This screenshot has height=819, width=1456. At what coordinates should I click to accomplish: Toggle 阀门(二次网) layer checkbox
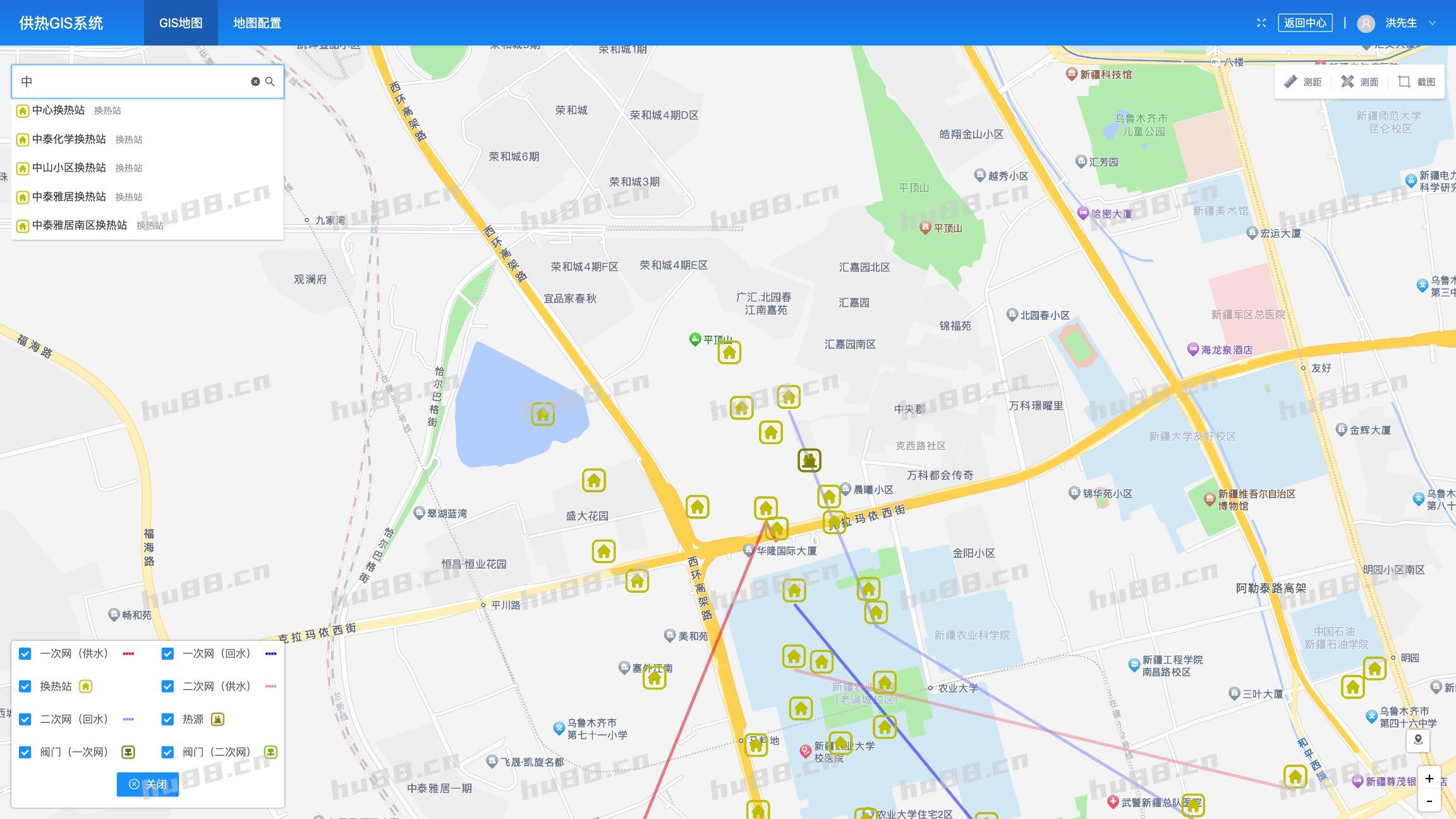click(167, 752)
